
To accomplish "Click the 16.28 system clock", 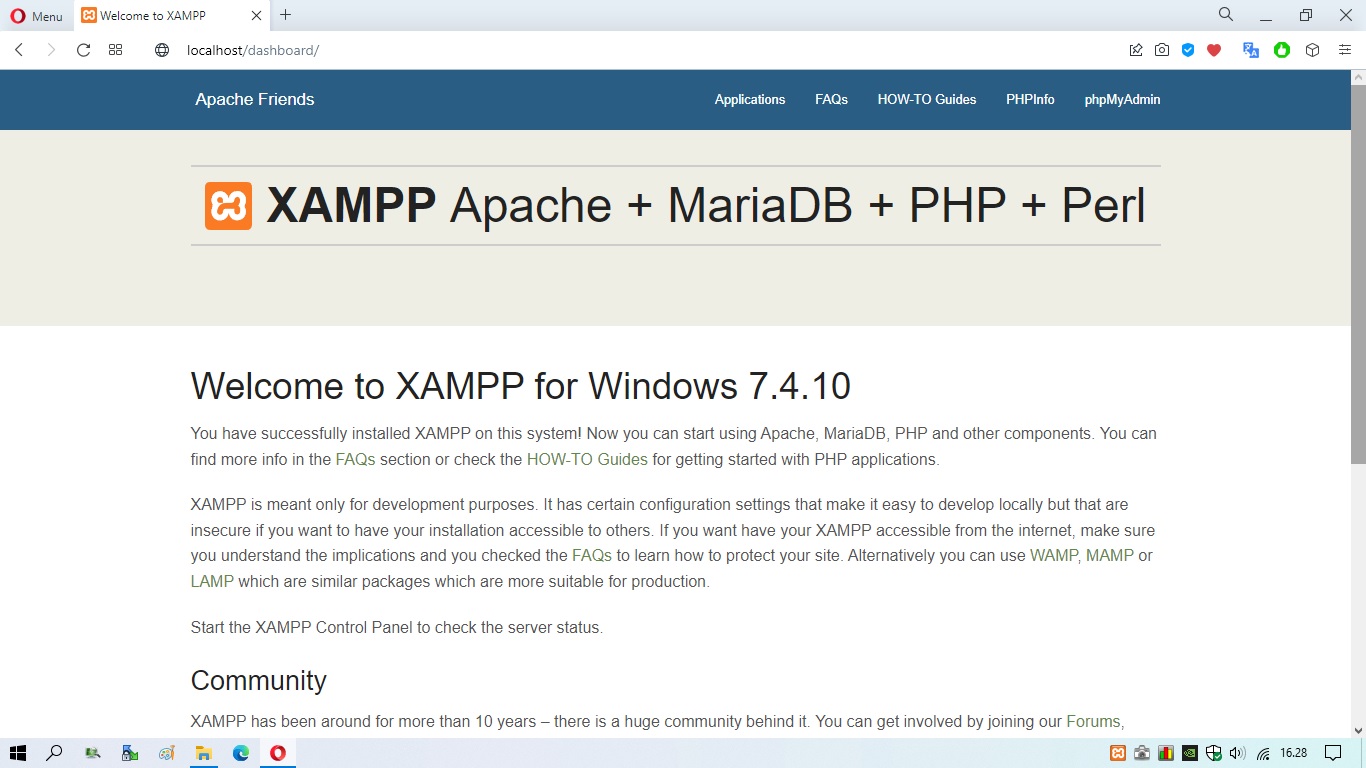I will [x=1294, y=753].
